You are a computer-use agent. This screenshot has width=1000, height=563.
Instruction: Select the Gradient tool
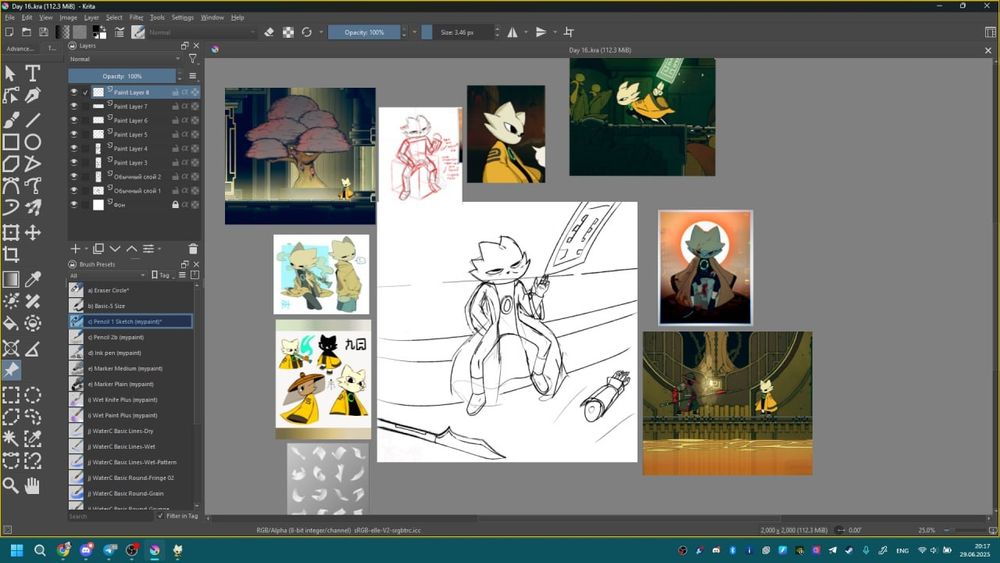[x=11, y=279]
